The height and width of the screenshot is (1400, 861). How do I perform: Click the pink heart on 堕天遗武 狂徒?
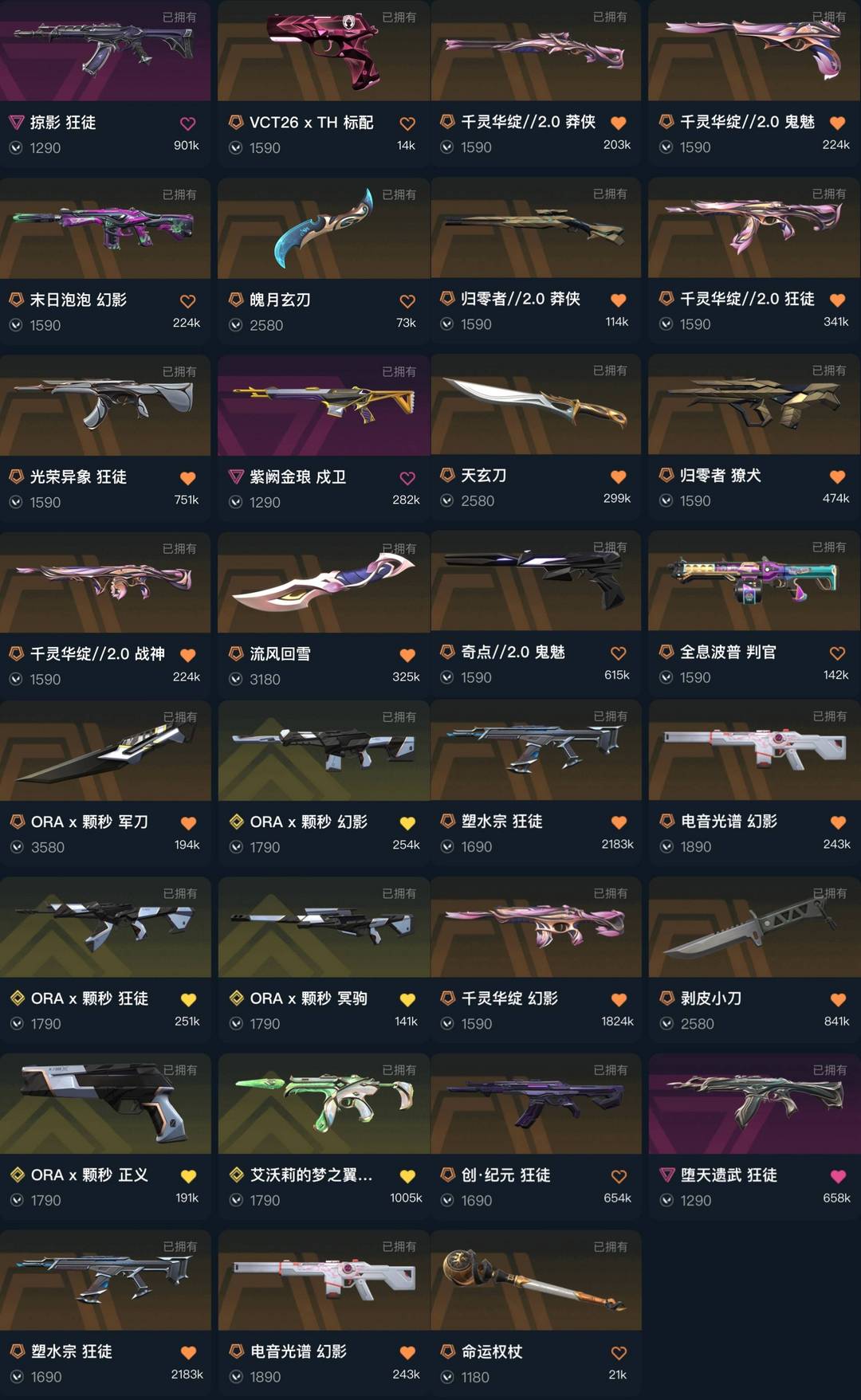click(x=838, y=1176)
